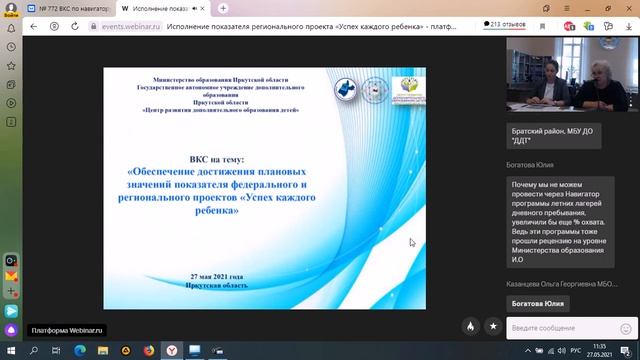Click the 'Платформа Webinar.ru' label
This screenshot has width=640, height=360.
(67, 330)
